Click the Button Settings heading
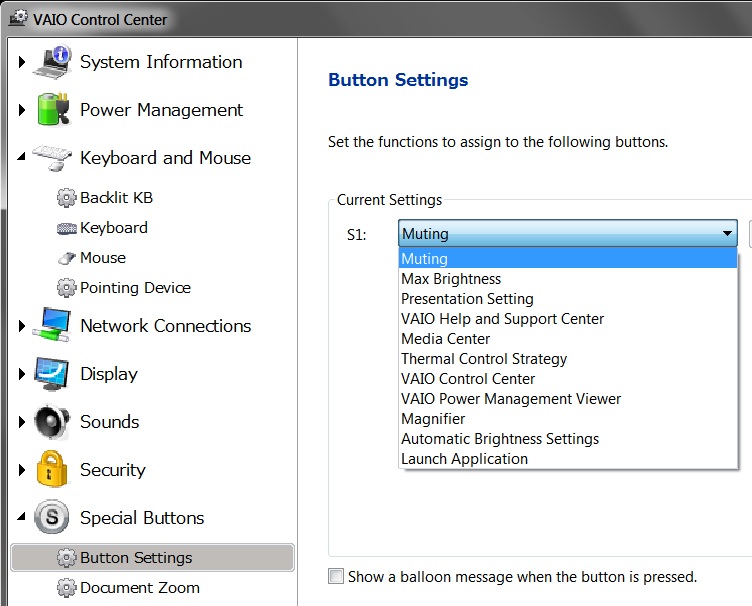This screenshot has width=752, height=606. point(398,80)
